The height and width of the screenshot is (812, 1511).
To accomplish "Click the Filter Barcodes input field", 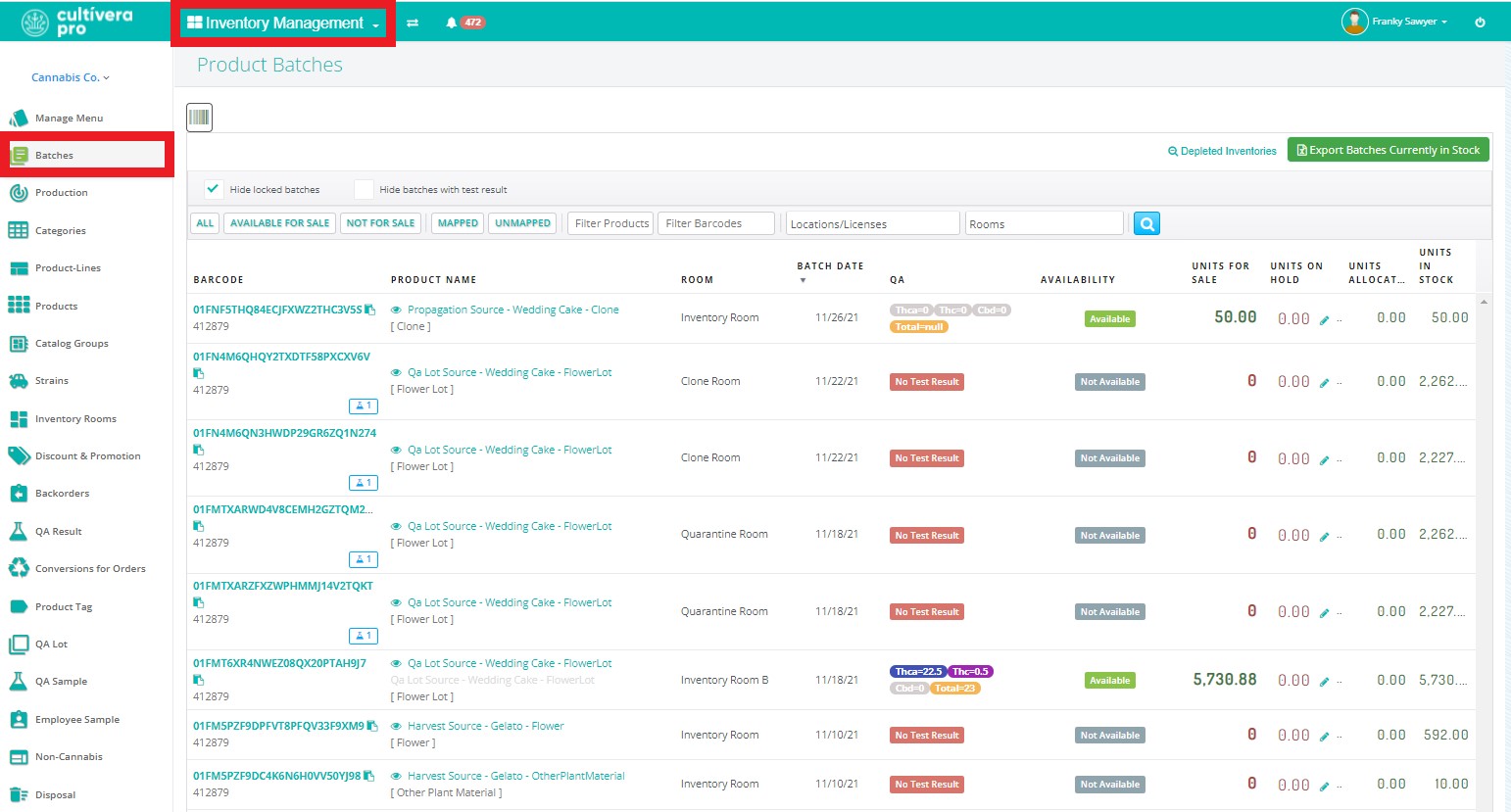I will 716,223.
